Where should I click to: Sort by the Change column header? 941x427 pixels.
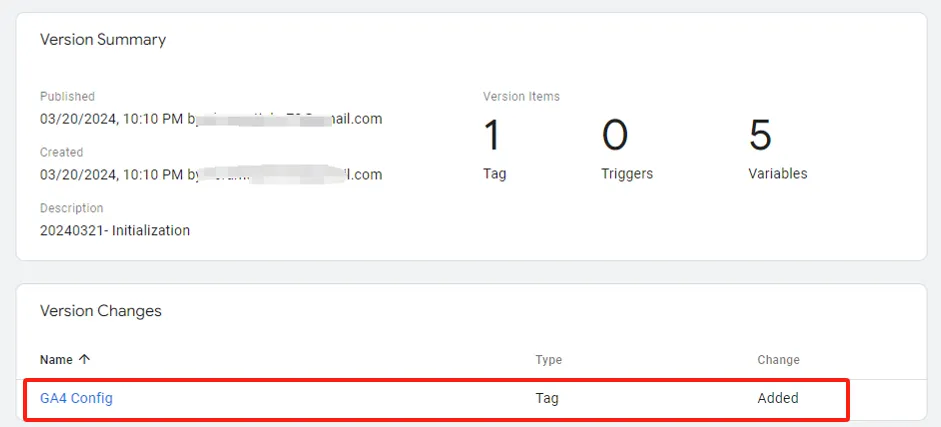(x=778, y=360)
